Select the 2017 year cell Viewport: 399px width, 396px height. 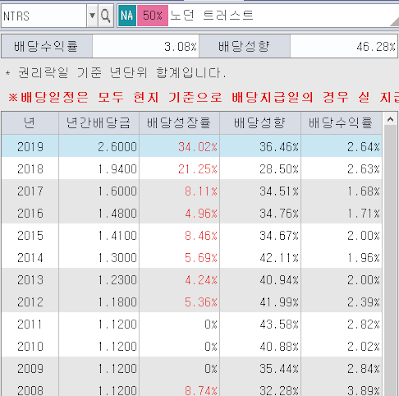coord(30,191)
